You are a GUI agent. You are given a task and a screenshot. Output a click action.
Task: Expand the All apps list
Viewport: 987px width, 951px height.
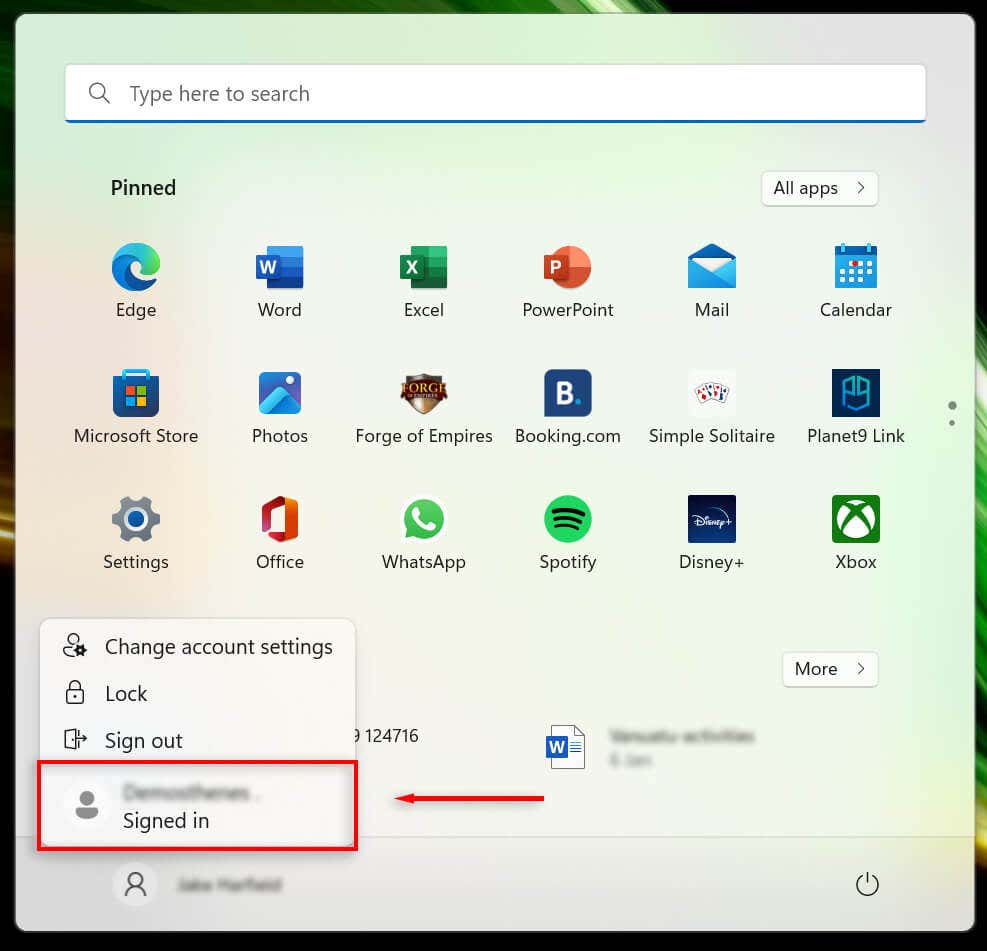pyautogui.click(x=819, y=188)
